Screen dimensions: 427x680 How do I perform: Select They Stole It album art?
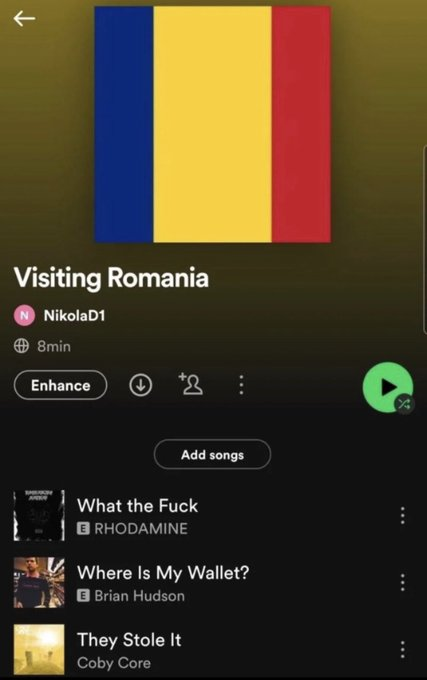click(x=39, y=649)
